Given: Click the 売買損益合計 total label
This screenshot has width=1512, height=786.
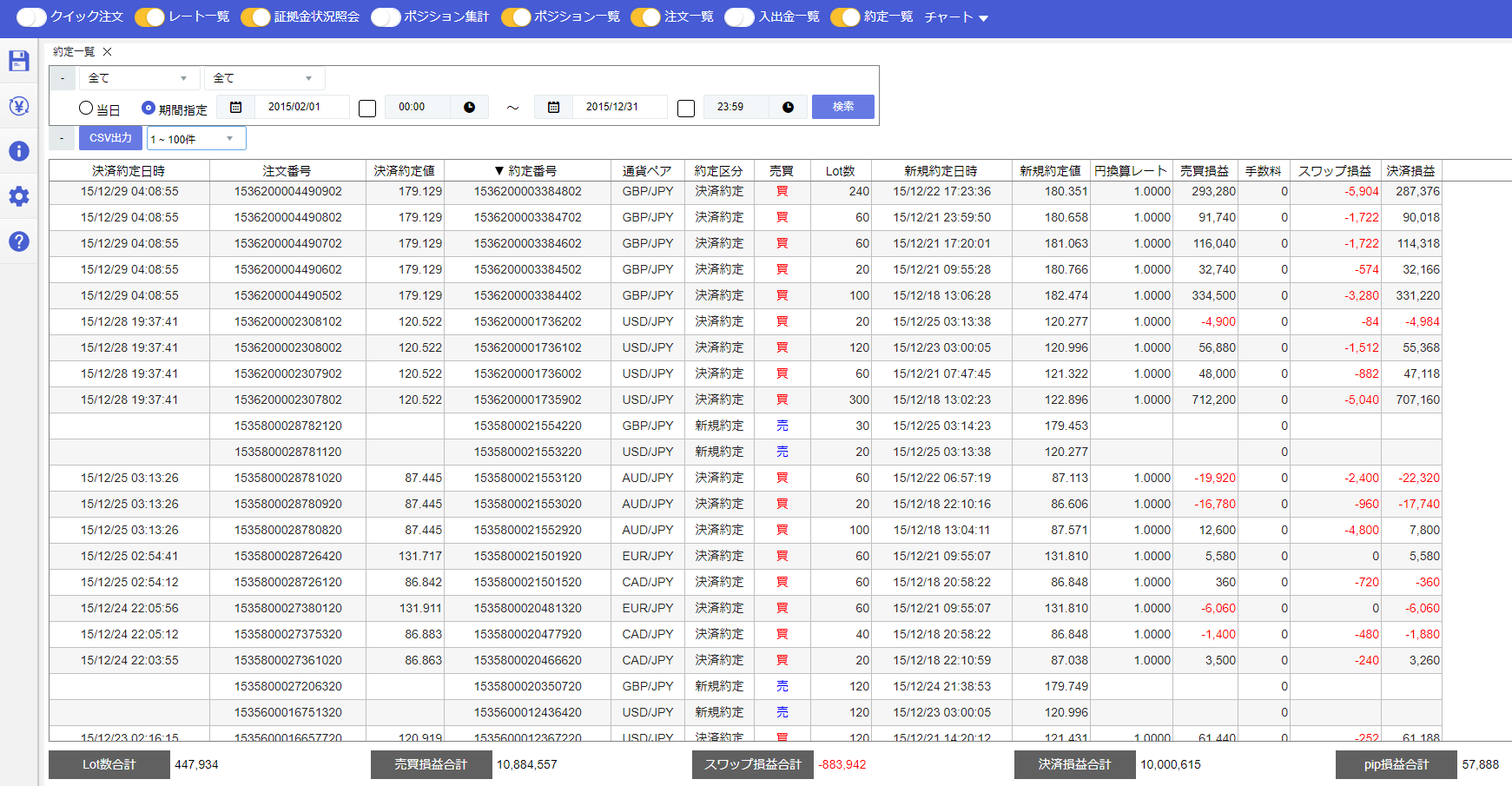Looking at the screenshot, I should [432, 765].
